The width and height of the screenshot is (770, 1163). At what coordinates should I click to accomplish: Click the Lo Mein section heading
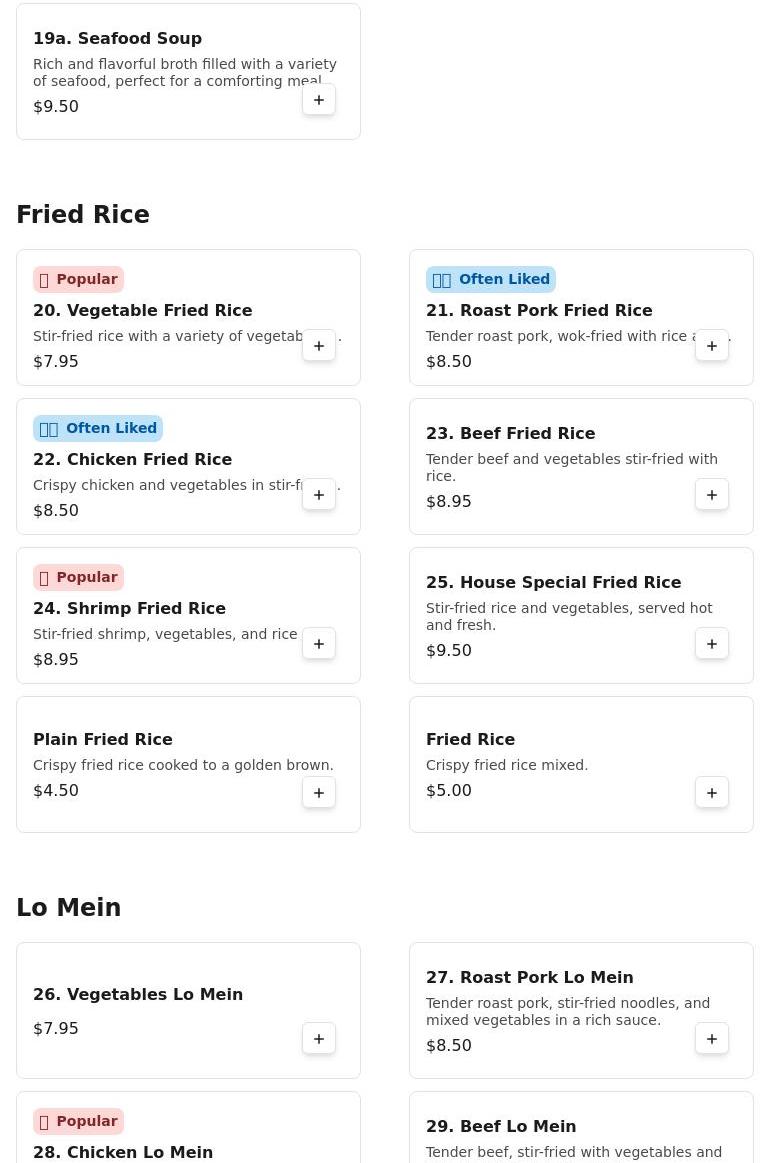[69, 908]
